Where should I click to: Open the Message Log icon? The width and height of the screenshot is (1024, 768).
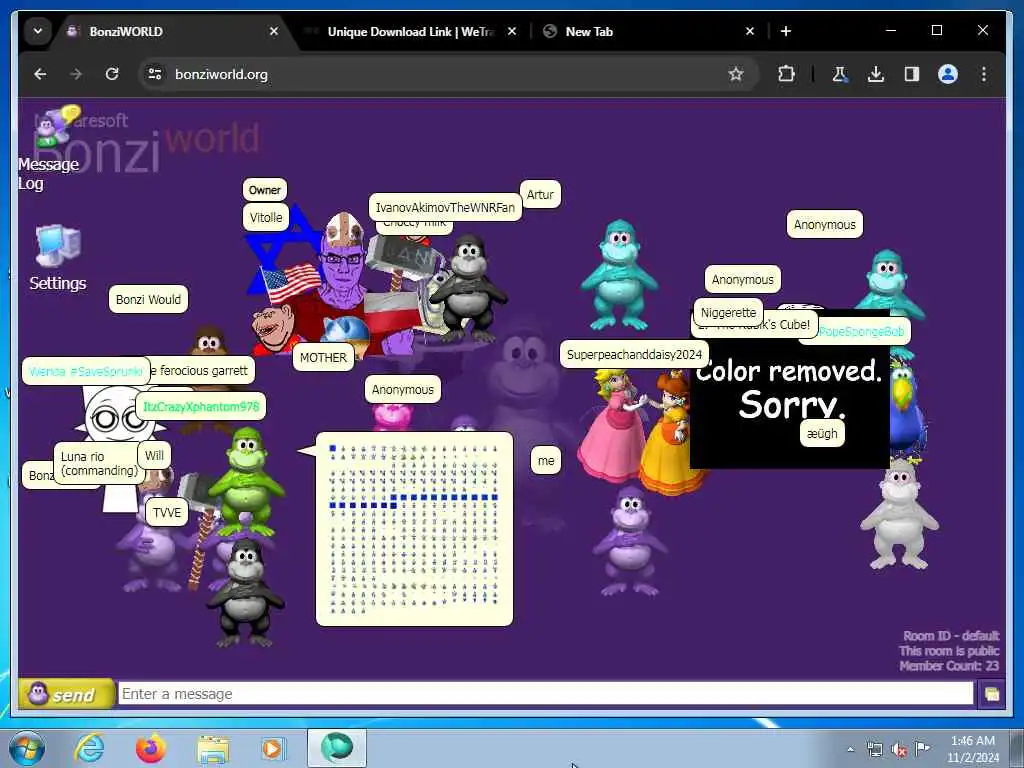point(50,147)
